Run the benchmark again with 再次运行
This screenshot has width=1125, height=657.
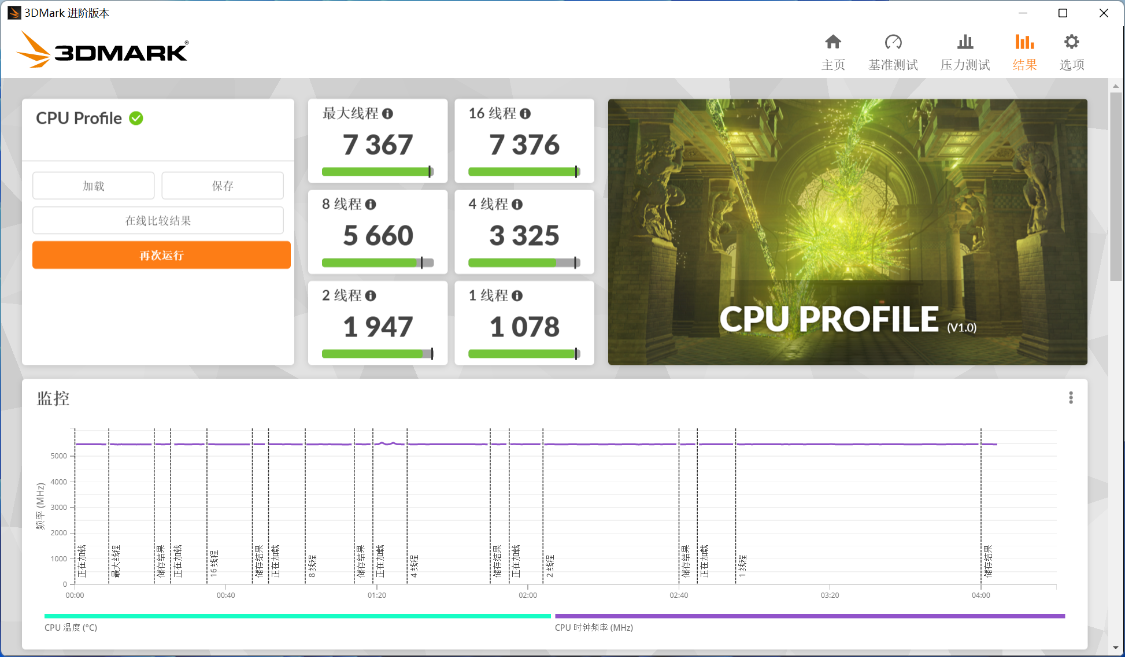click(161, 255)
